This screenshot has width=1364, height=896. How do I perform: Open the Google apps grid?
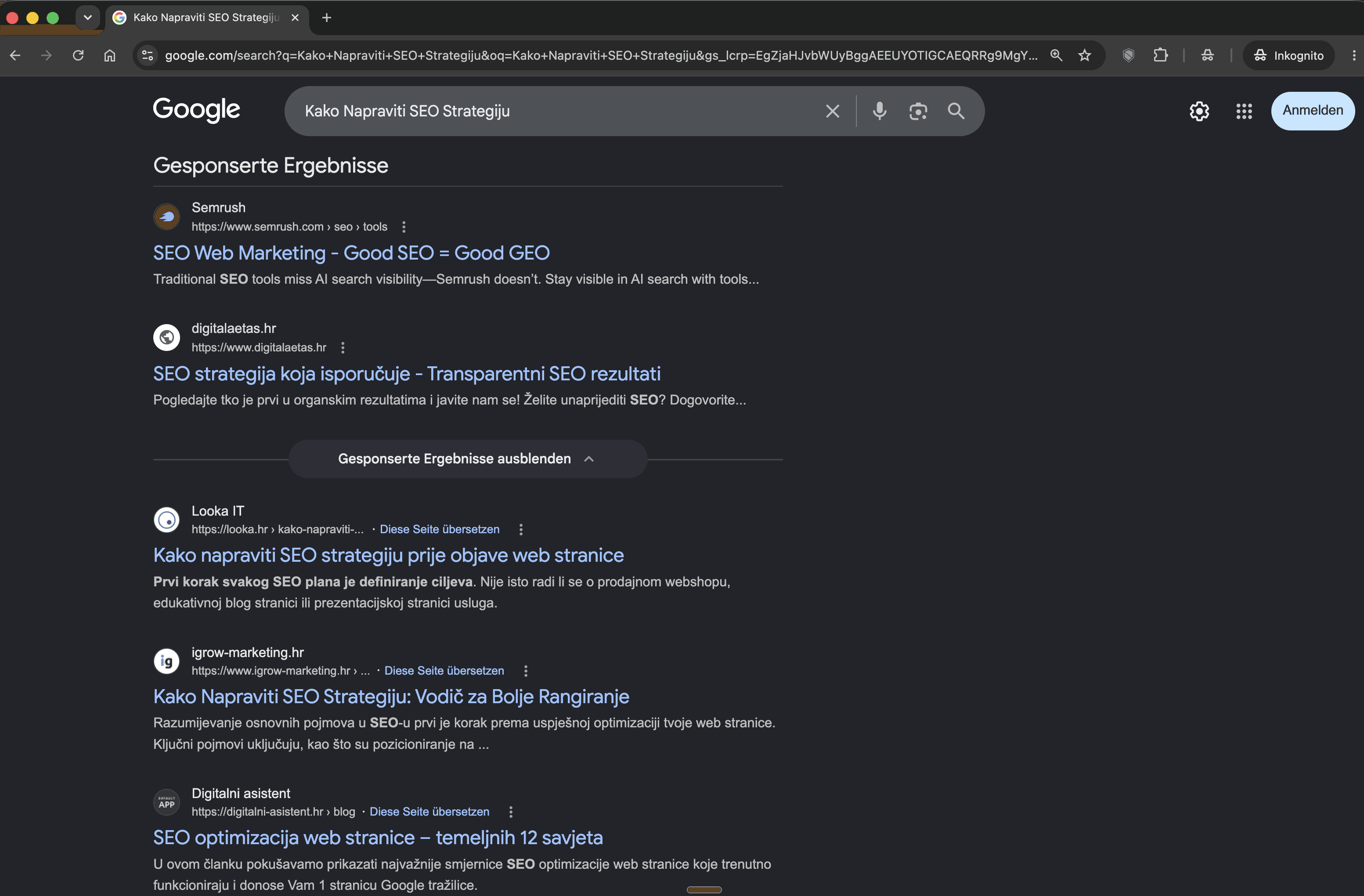point(1244,111)
